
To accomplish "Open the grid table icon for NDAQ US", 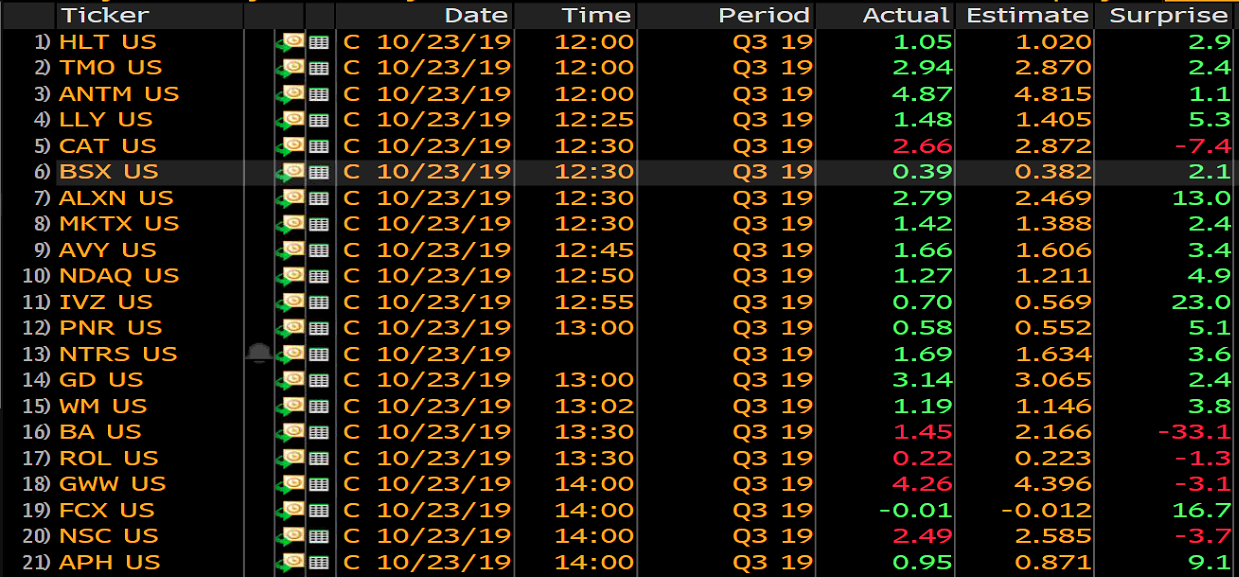I will [319, 276].
